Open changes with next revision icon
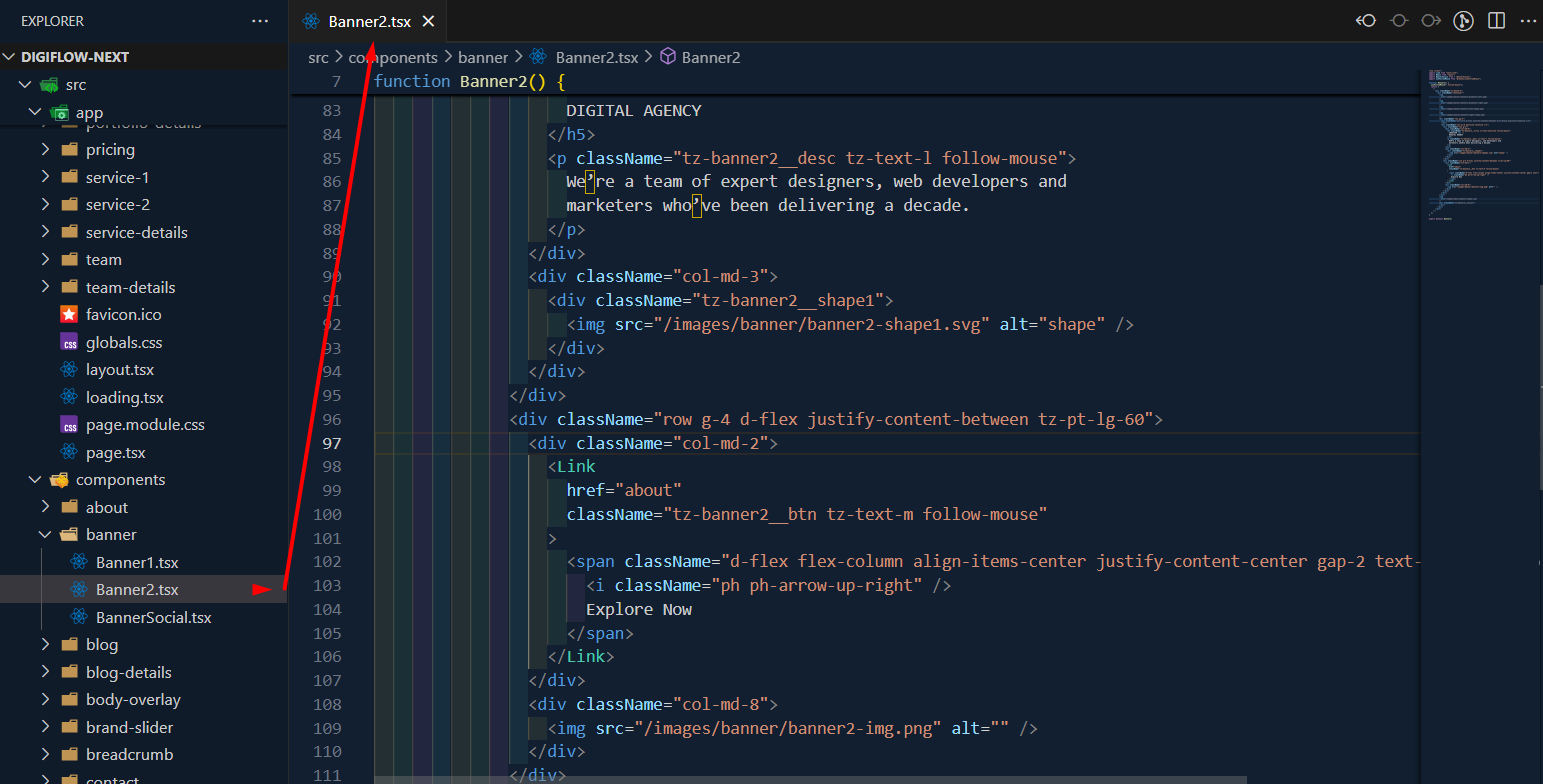1543x784 pixels. tap(1431, 21)
